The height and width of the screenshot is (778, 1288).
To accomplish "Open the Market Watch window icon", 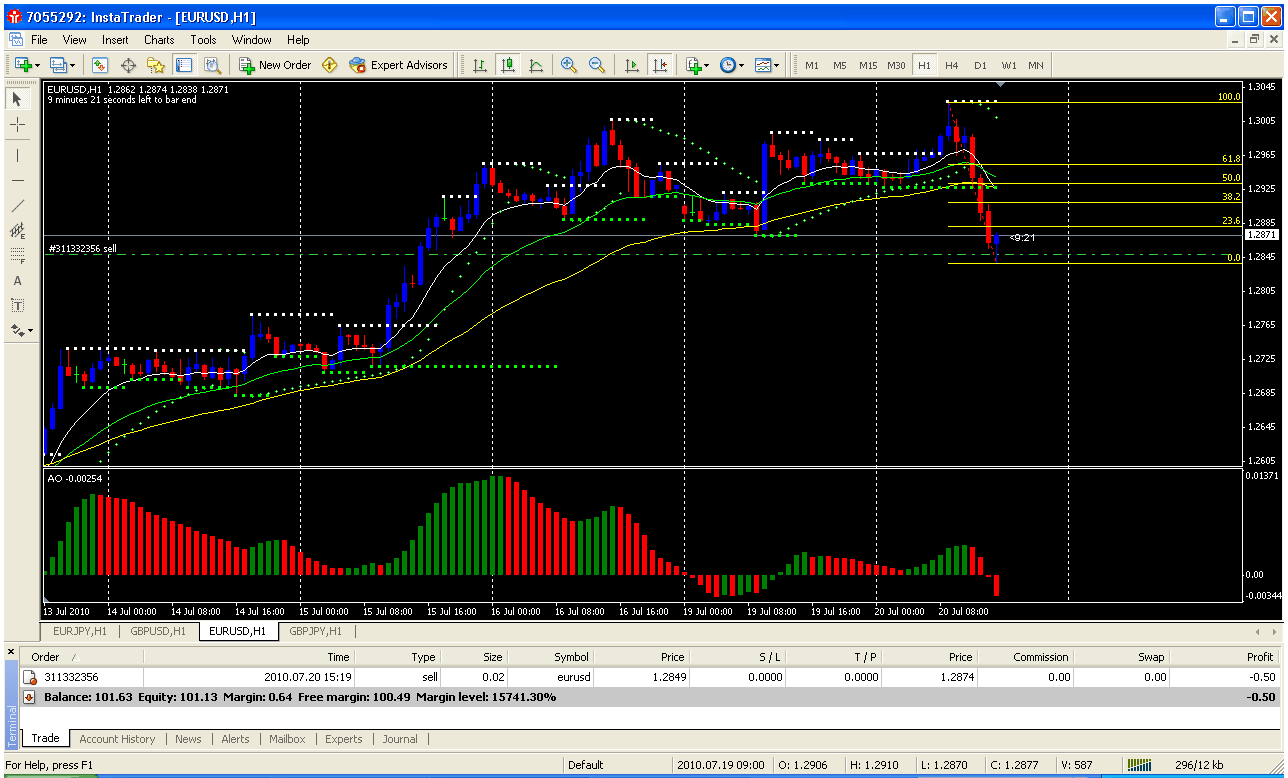I will 100,65.
